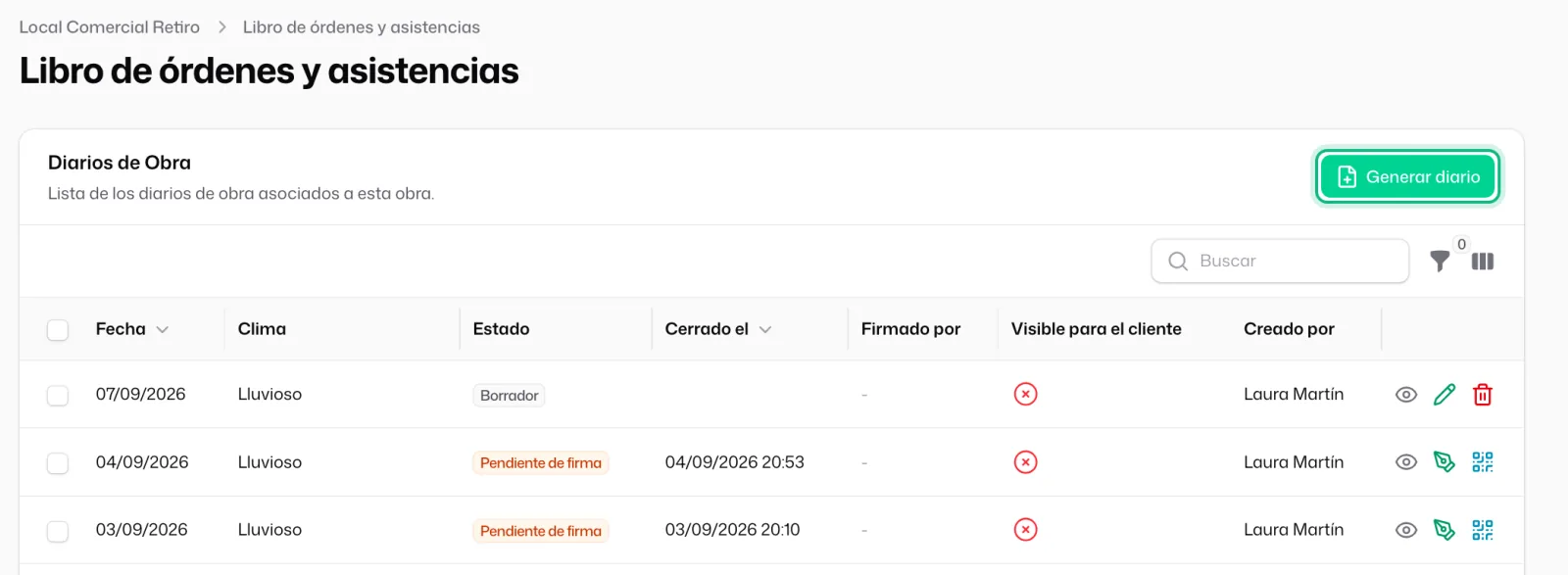View the 03/09/2026 diary via eye icon
The width and height of the screenshot is (1568, 575).
(1406, 530)
